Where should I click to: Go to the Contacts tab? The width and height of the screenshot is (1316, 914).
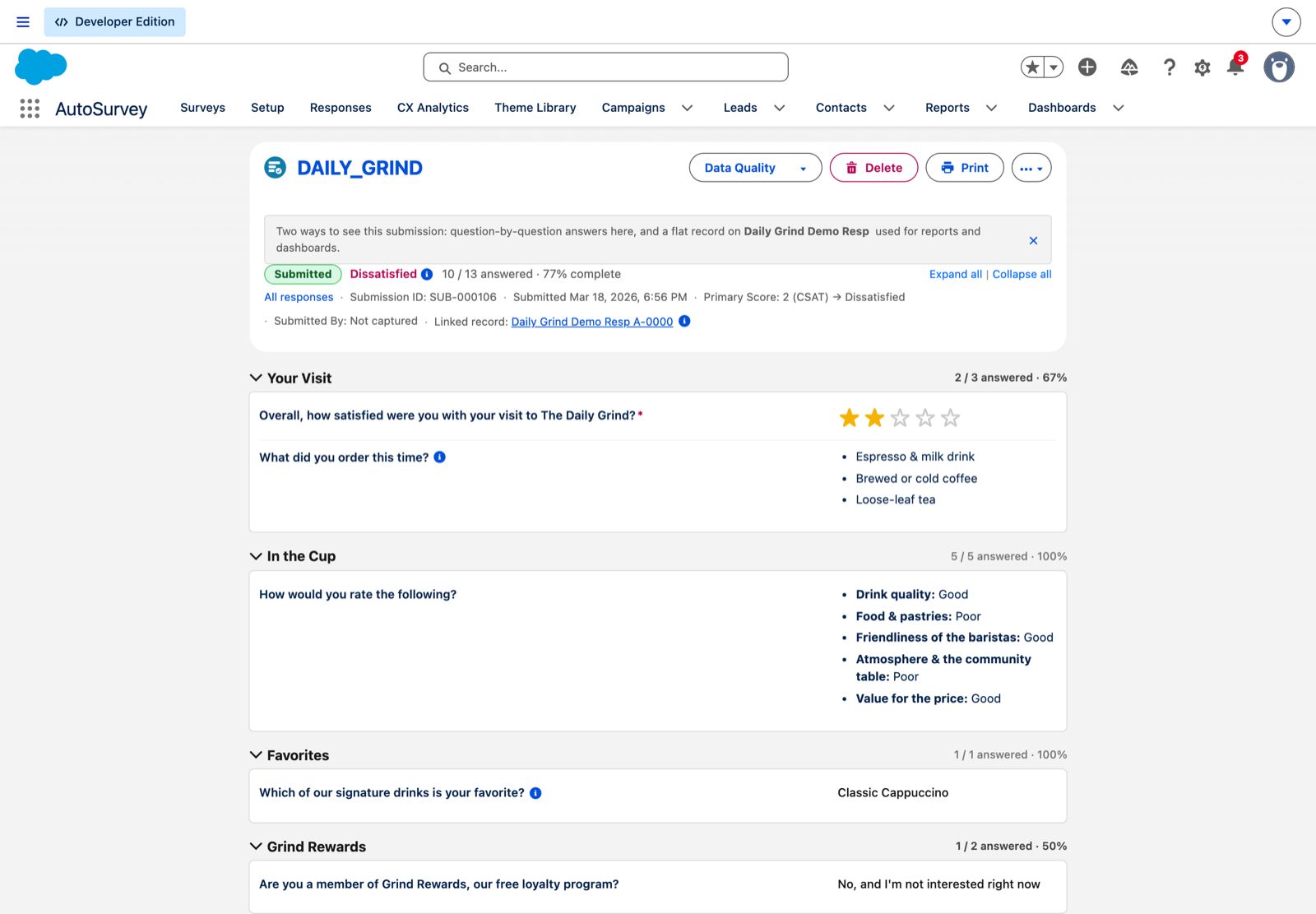point(841,108)
